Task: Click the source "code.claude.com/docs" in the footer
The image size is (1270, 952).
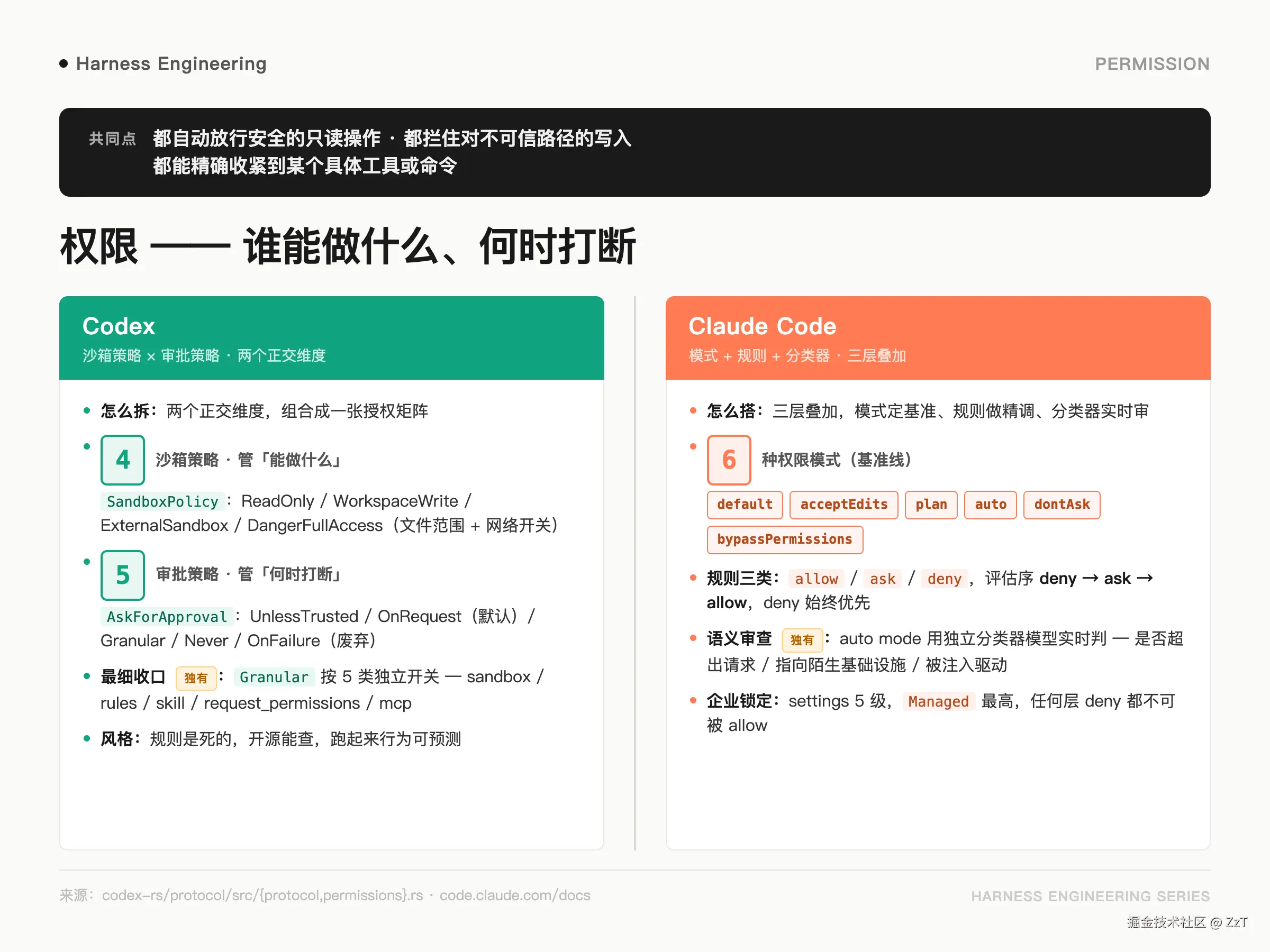Action: pos(515,896)
